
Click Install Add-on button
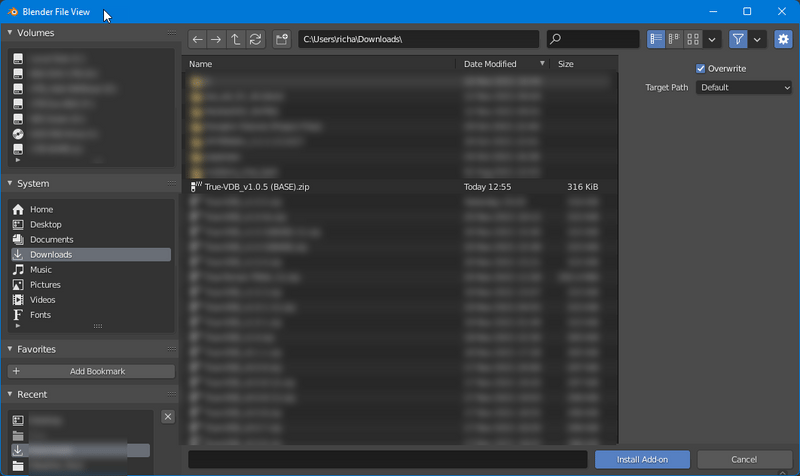pyautogui.click(x=642, y=459)
